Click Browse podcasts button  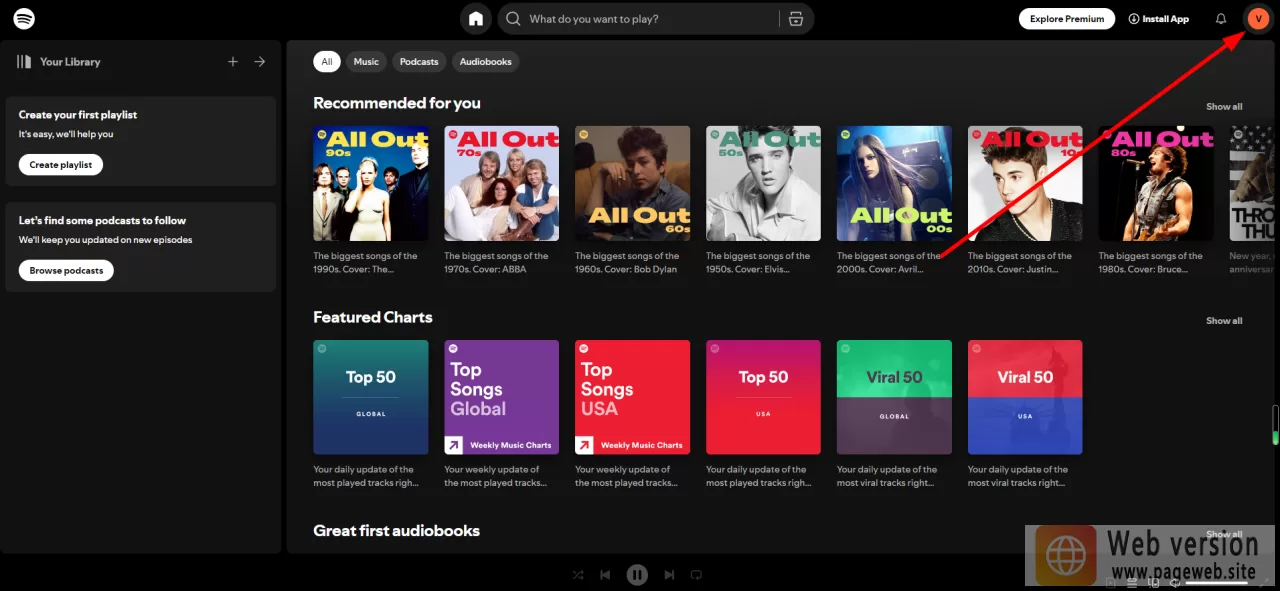[x=66, y=271]
